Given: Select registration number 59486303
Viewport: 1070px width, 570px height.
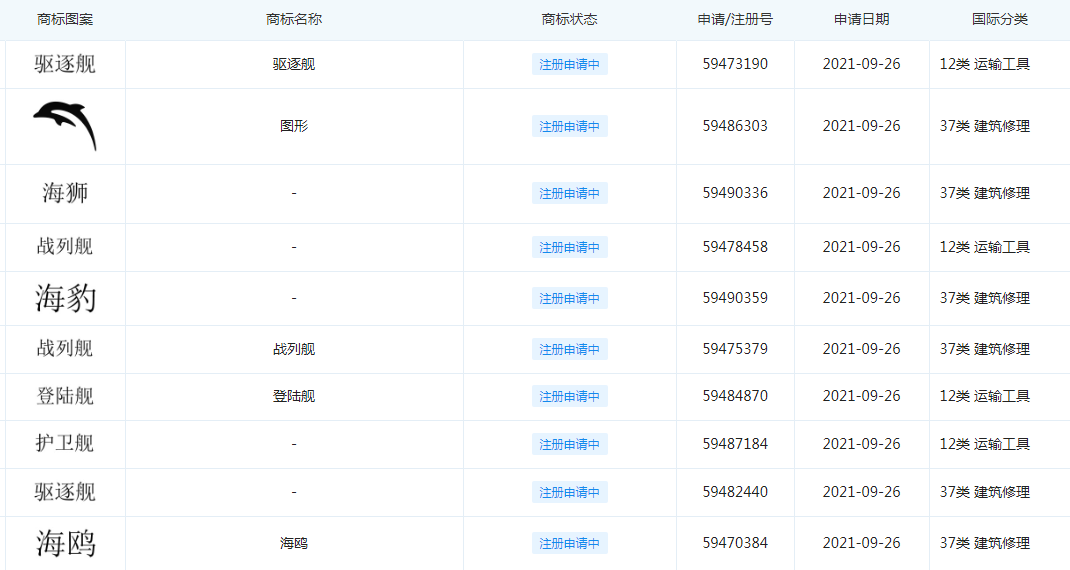Looking at the screenshot, I should pyautogui.click(x=735, y=126).
